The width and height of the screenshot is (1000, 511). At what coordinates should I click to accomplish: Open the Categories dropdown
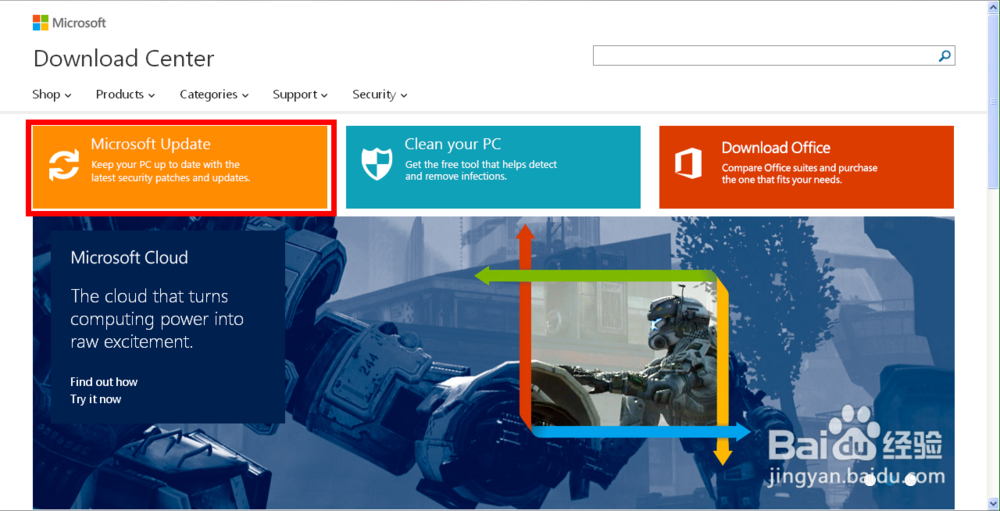(x=214, y=94)
